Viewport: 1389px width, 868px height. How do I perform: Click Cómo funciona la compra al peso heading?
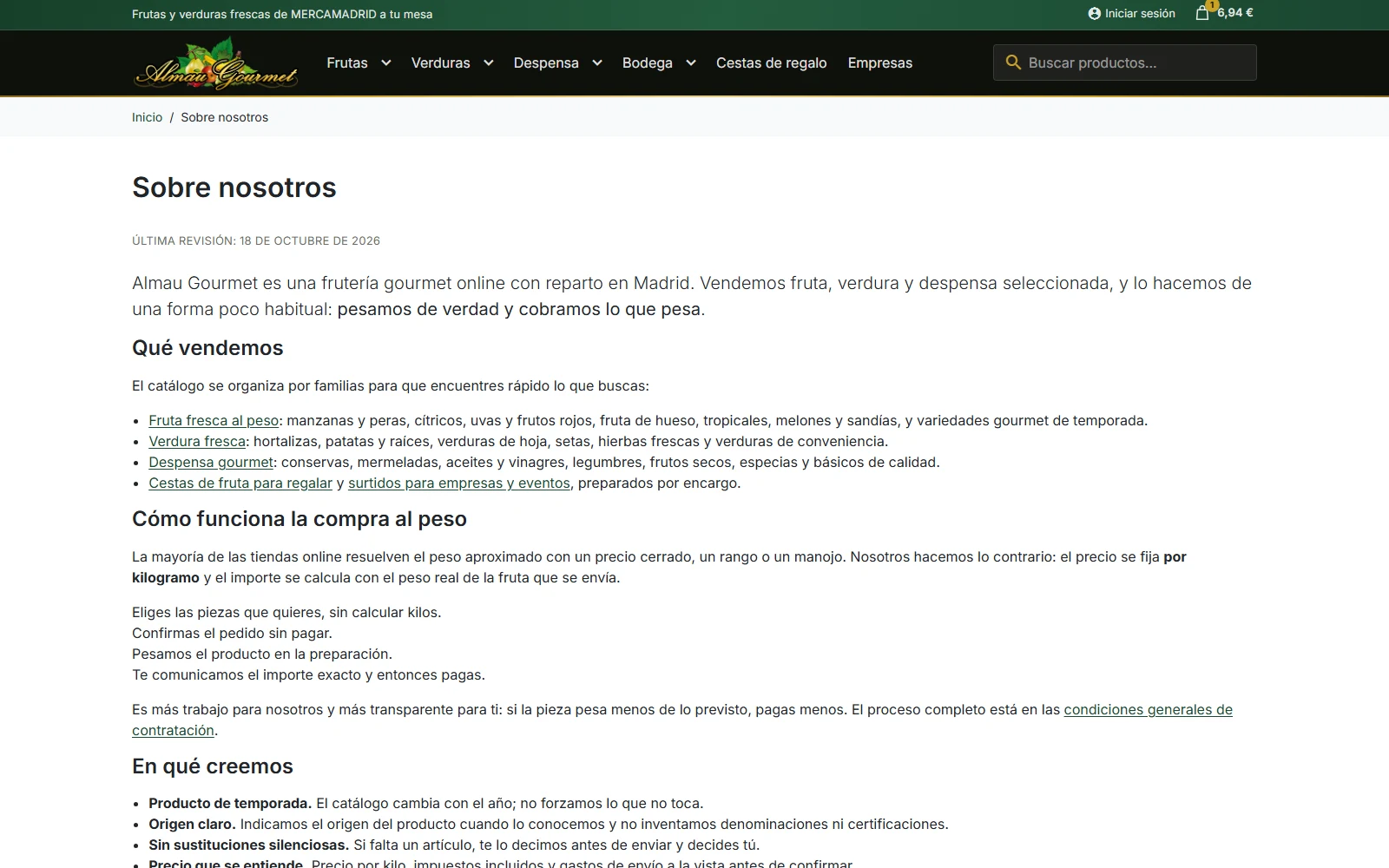300,519
